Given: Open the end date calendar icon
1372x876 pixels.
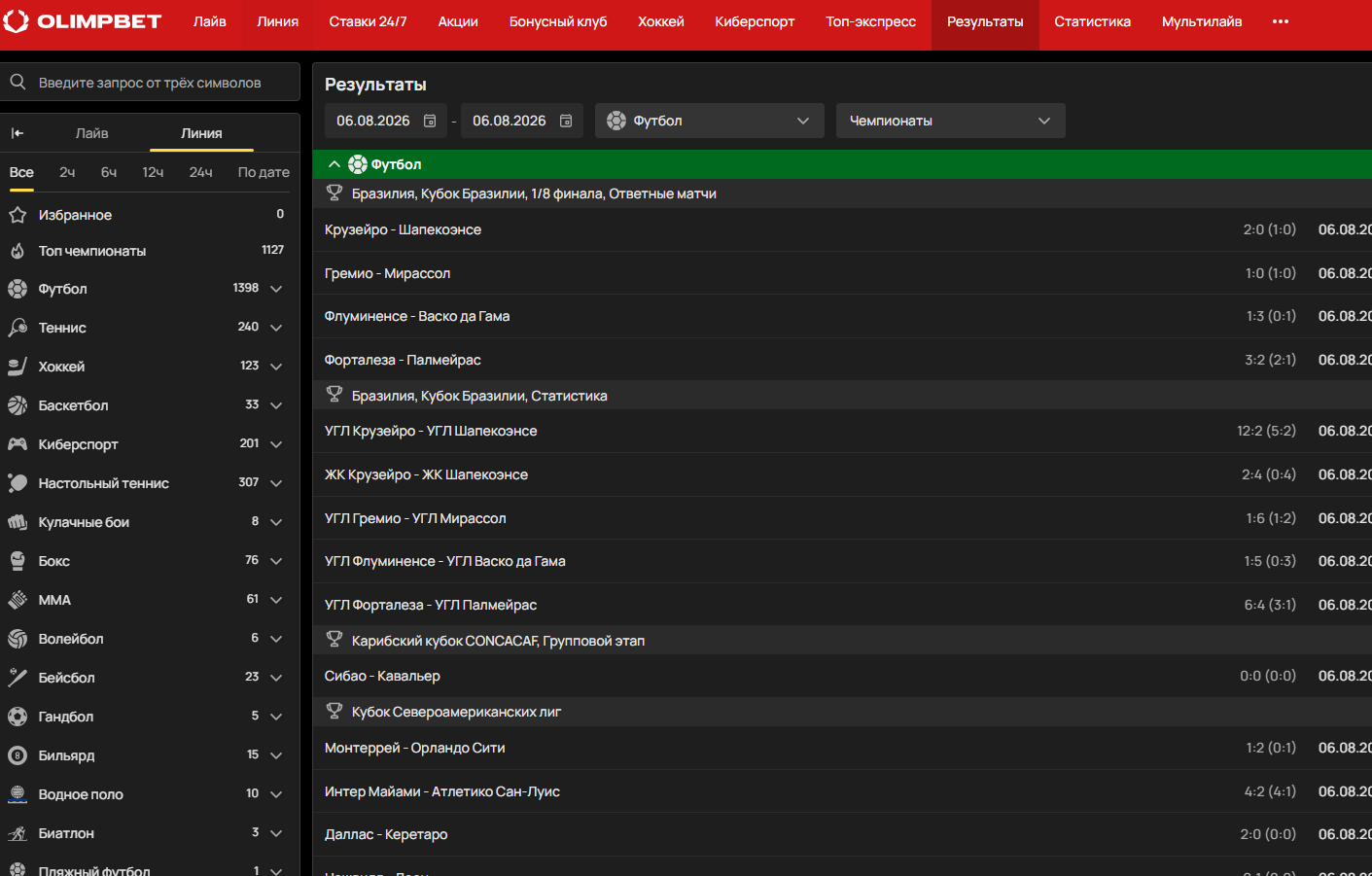Looking at the screenshot, I should pyautogui.click(x=566, y=121).
